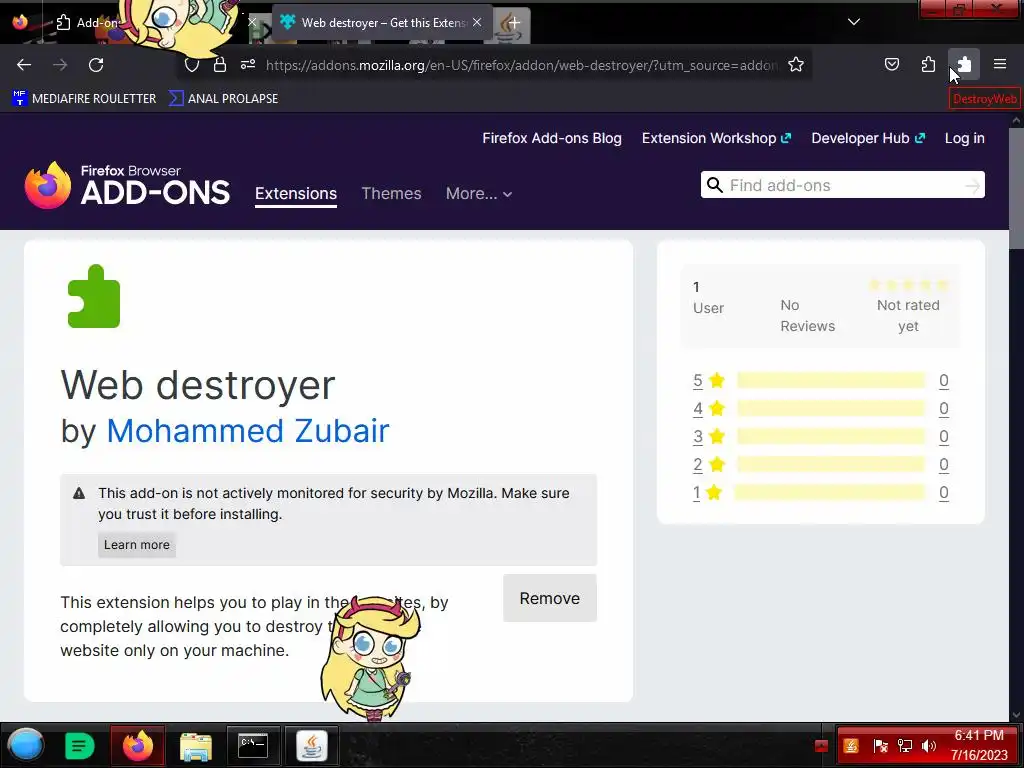The height and width of the screenshot is (768, 1024).
Task: Click the Find add-ons search field
Action: pos(842,185)
